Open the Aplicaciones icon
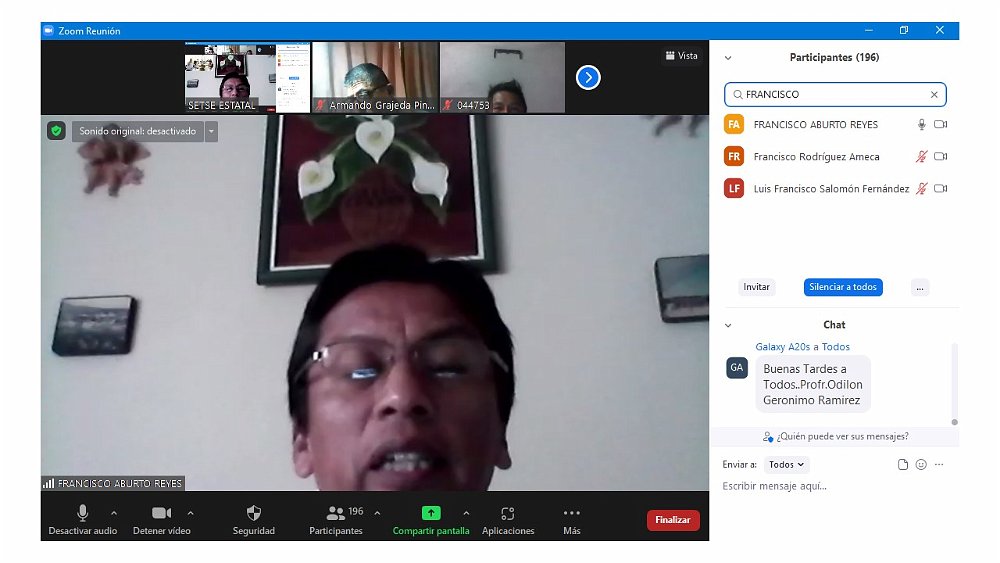 [x=508, y=513]
